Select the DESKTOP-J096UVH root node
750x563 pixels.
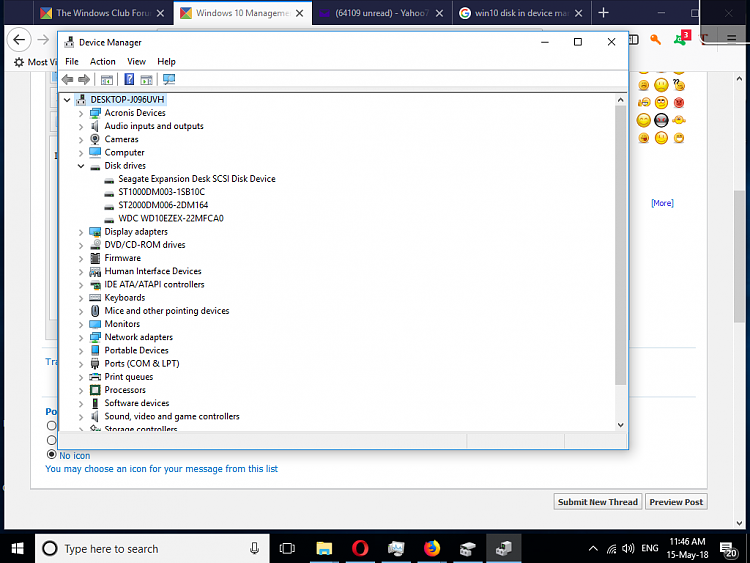(127, 99)
